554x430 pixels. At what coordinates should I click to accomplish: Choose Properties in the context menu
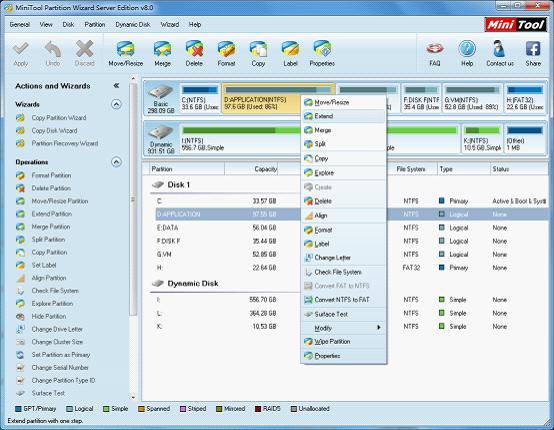343,356
